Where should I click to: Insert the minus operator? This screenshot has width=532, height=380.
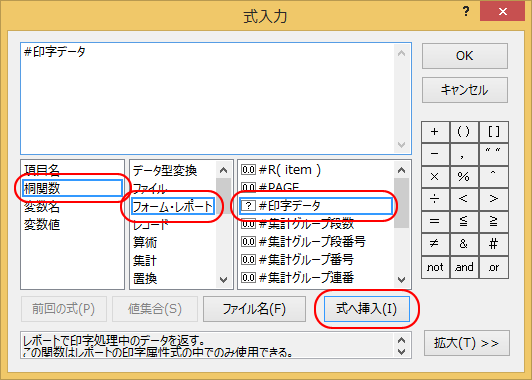435,154
